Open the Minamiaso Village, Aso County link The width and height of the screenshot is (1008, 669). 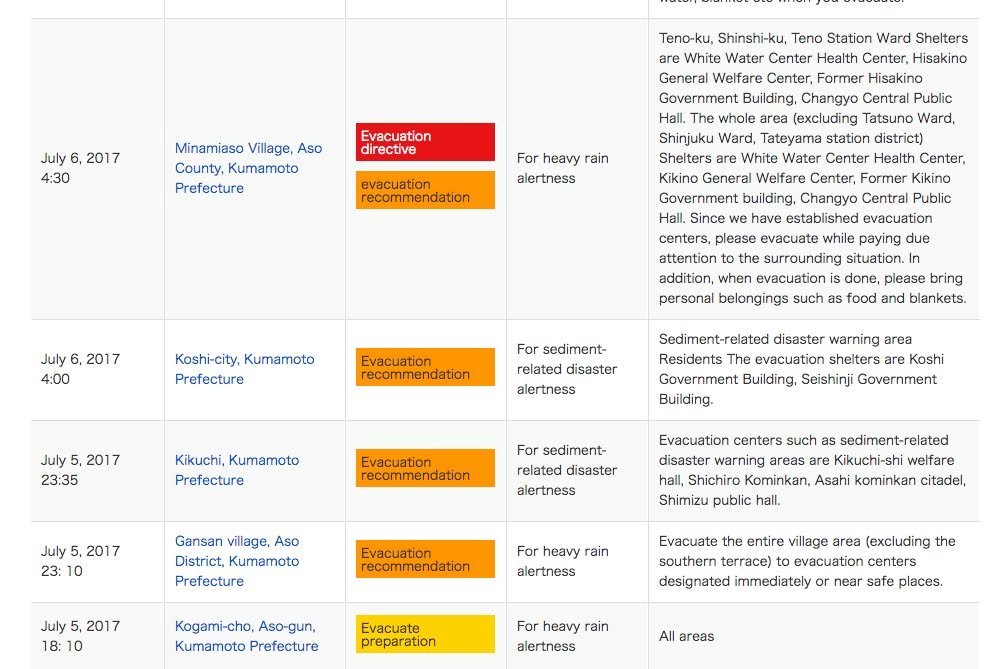[x=248, y=168]
